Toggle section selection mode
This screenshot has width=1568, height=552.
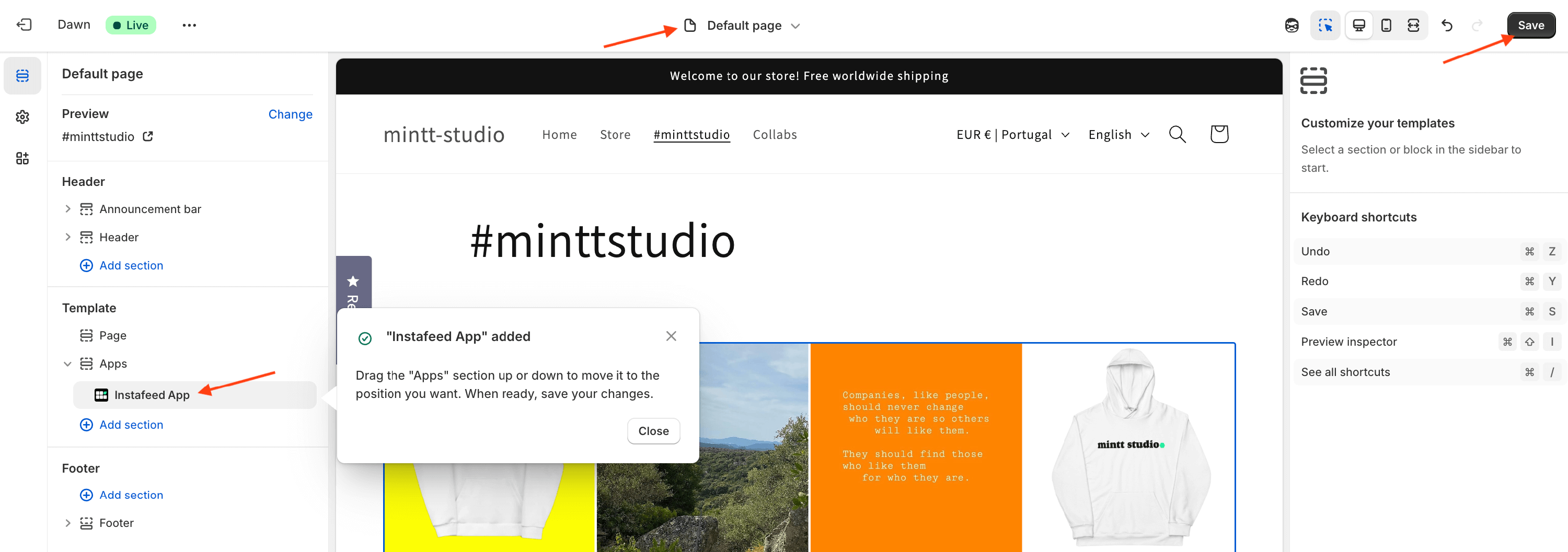tap(1325, 25)
